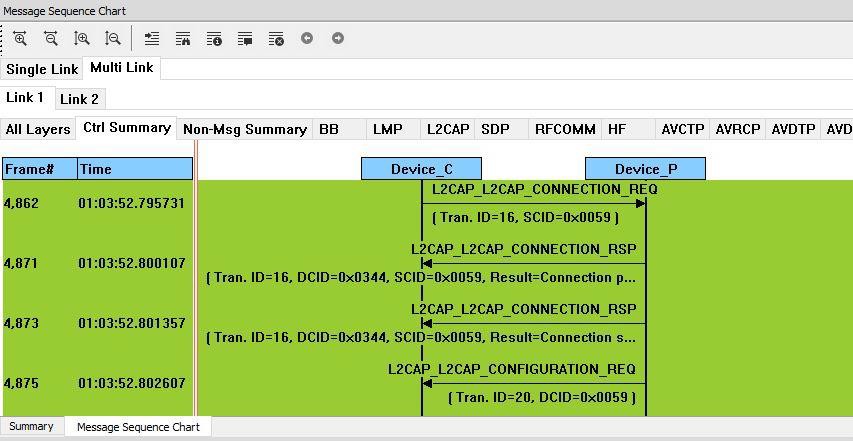Viewport: 853px width, 441px height.
Task: Click the vertical splitter beside the Time column
Action: (x=195, y=277)
